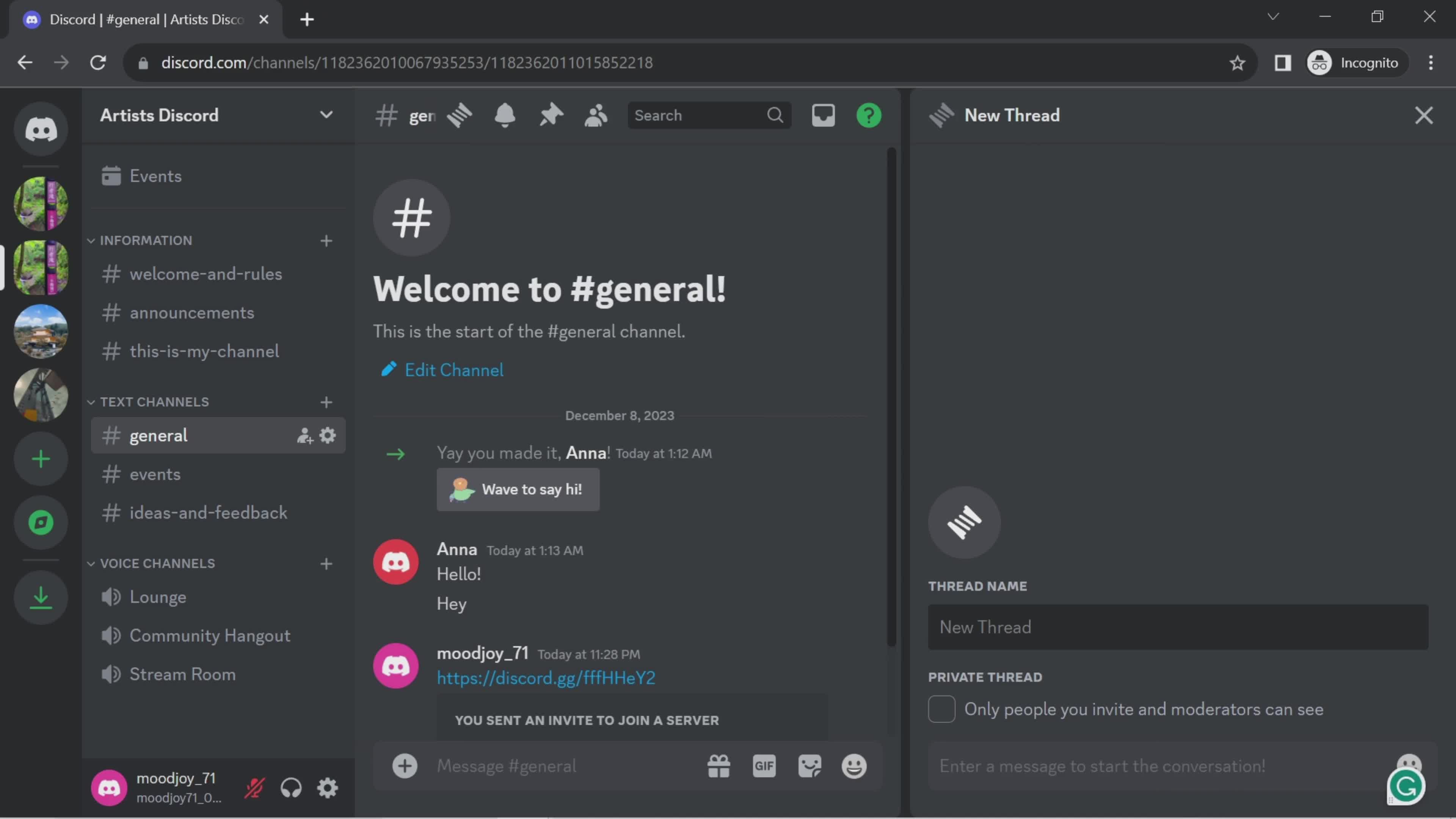
Task: Open member list icon in toolbar
Action: coord(597,115)
